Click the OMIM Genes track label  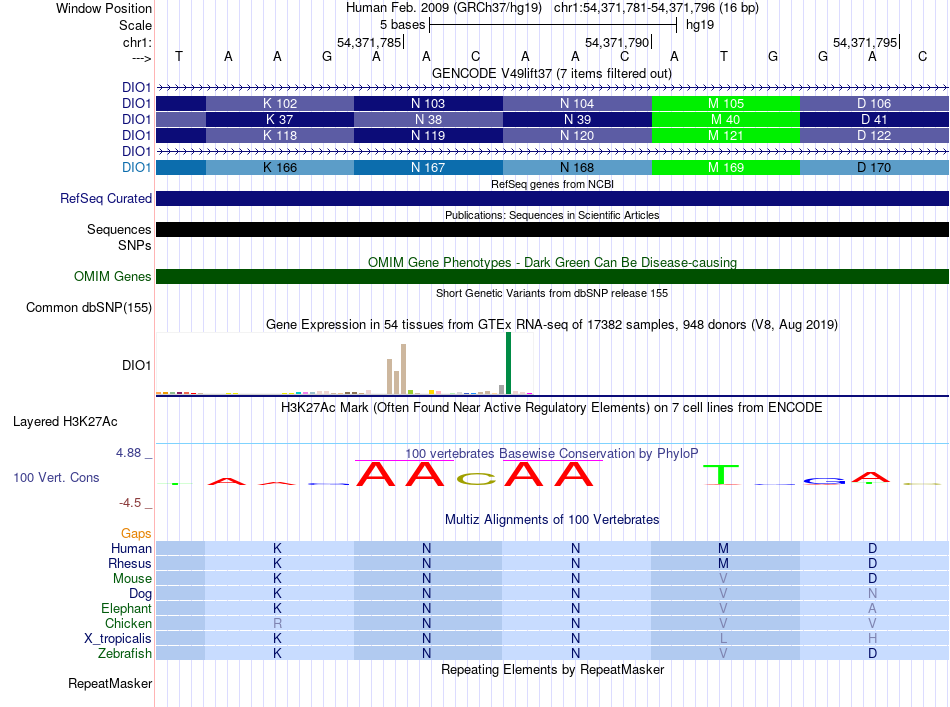(x=112, y=276)
